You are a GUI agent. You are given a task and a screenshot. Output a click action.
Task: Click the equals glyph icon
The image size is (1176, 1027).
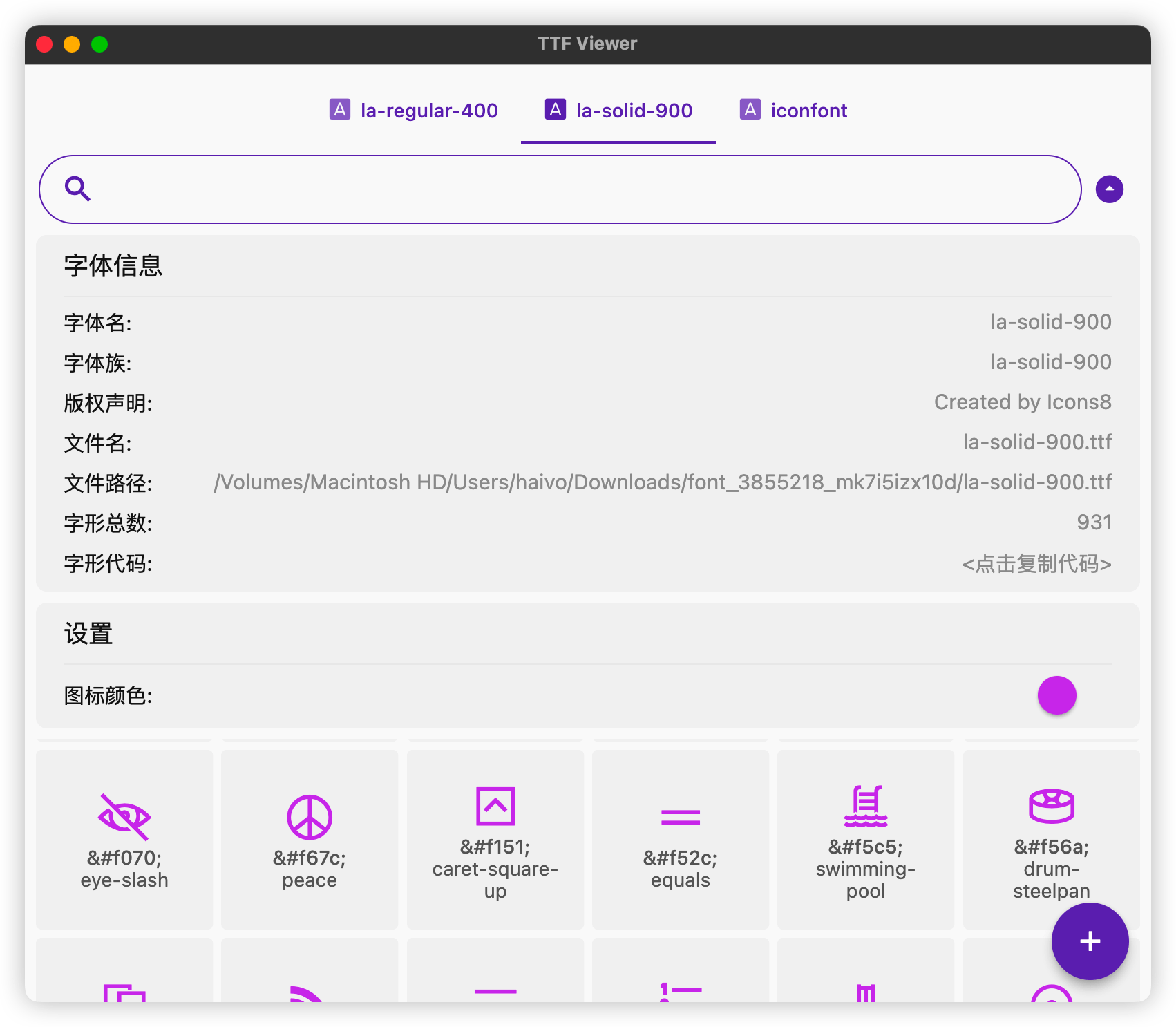tap(681, 817)
